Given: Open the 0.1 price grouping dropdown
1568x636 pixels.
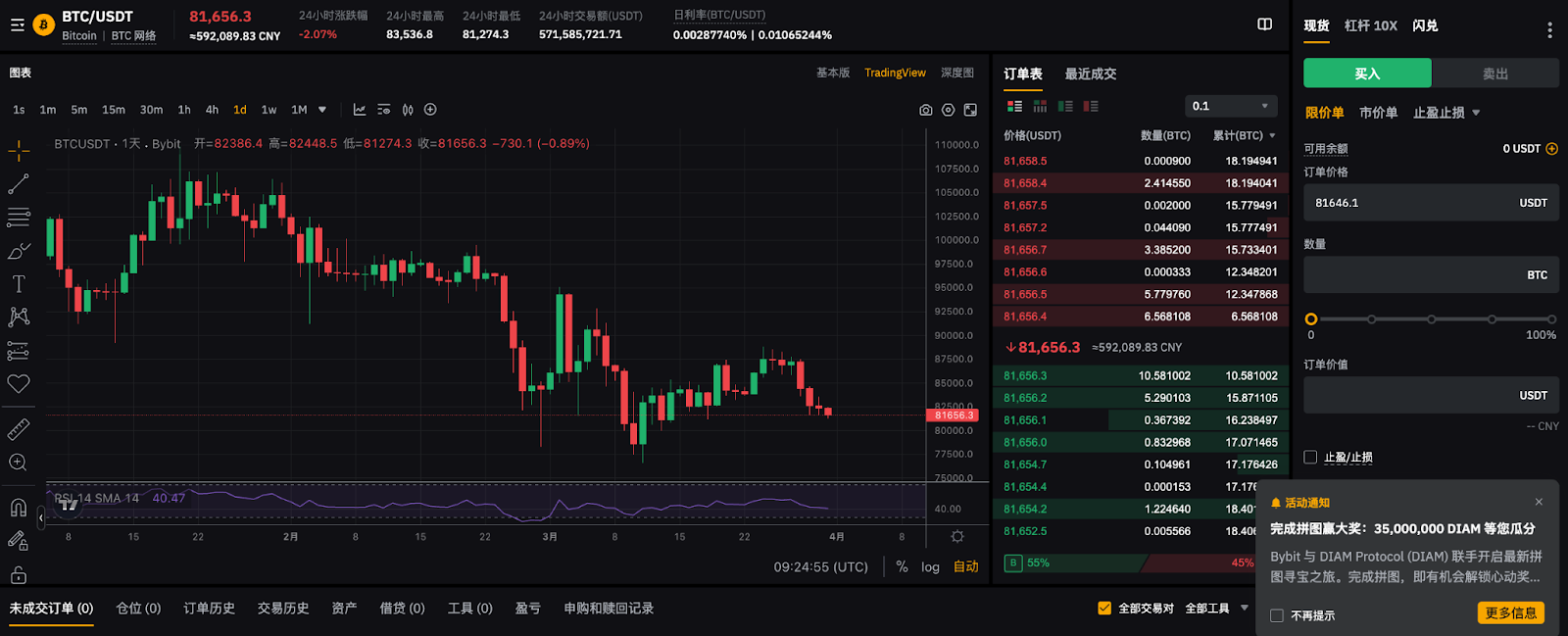Looking at the screenshot, I should (x=1231, y=106).
